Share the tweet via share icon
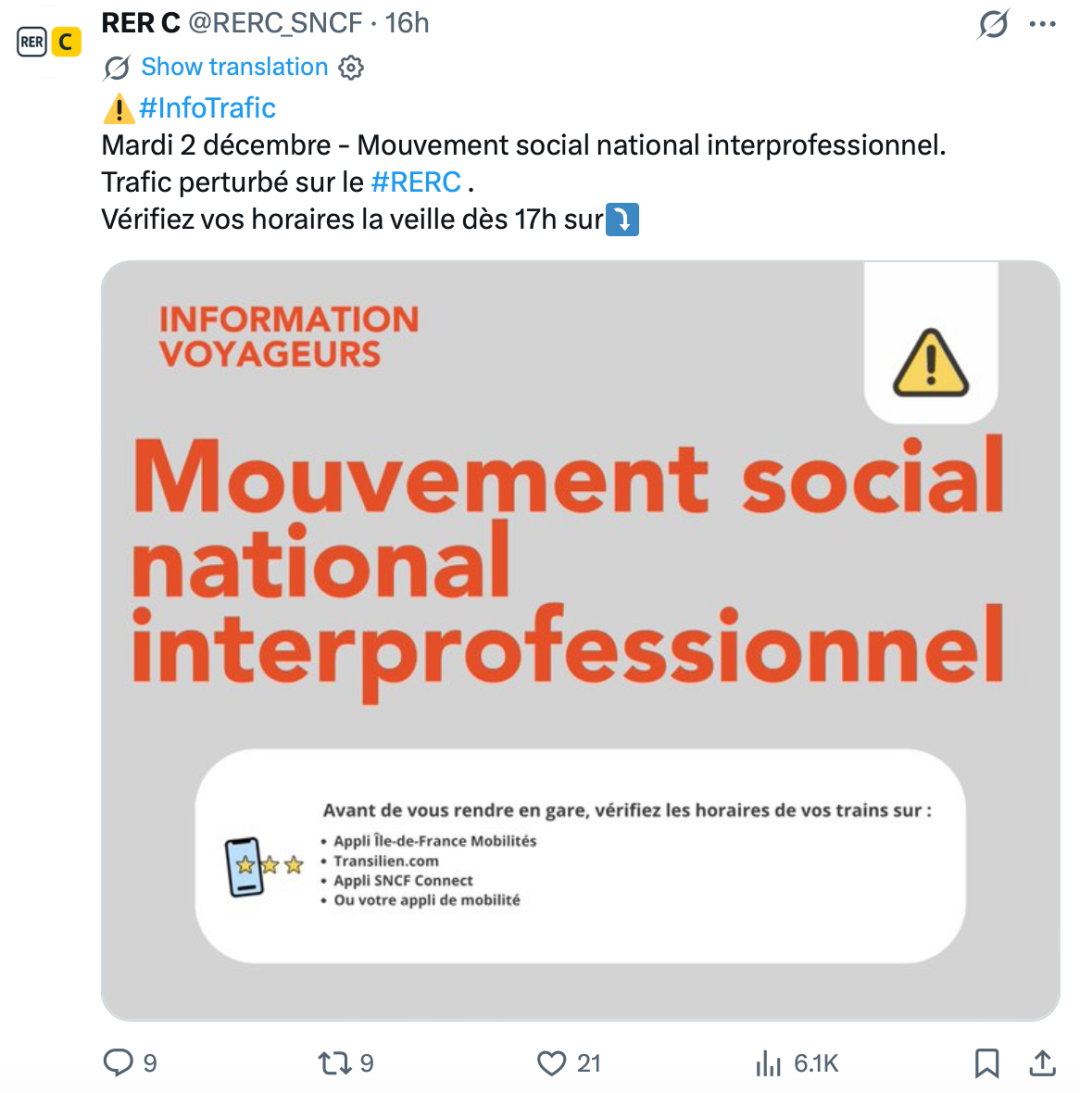This screenshot has width=1080, height=1093. pos(1041,1062)
